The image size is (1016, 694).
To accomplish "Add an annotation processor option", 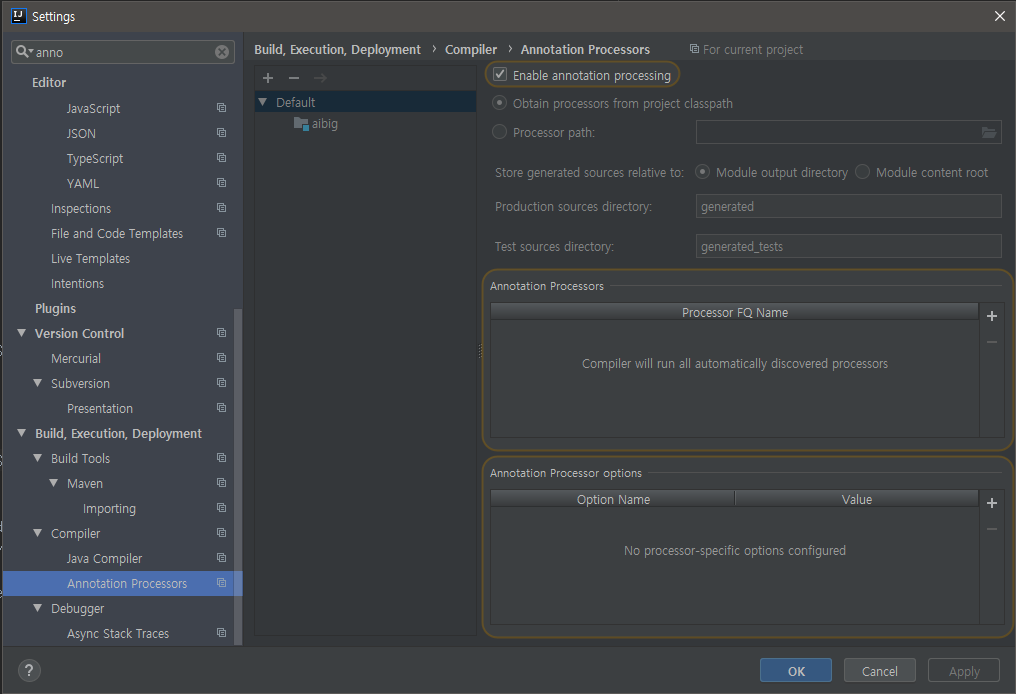I will [991, 503].
